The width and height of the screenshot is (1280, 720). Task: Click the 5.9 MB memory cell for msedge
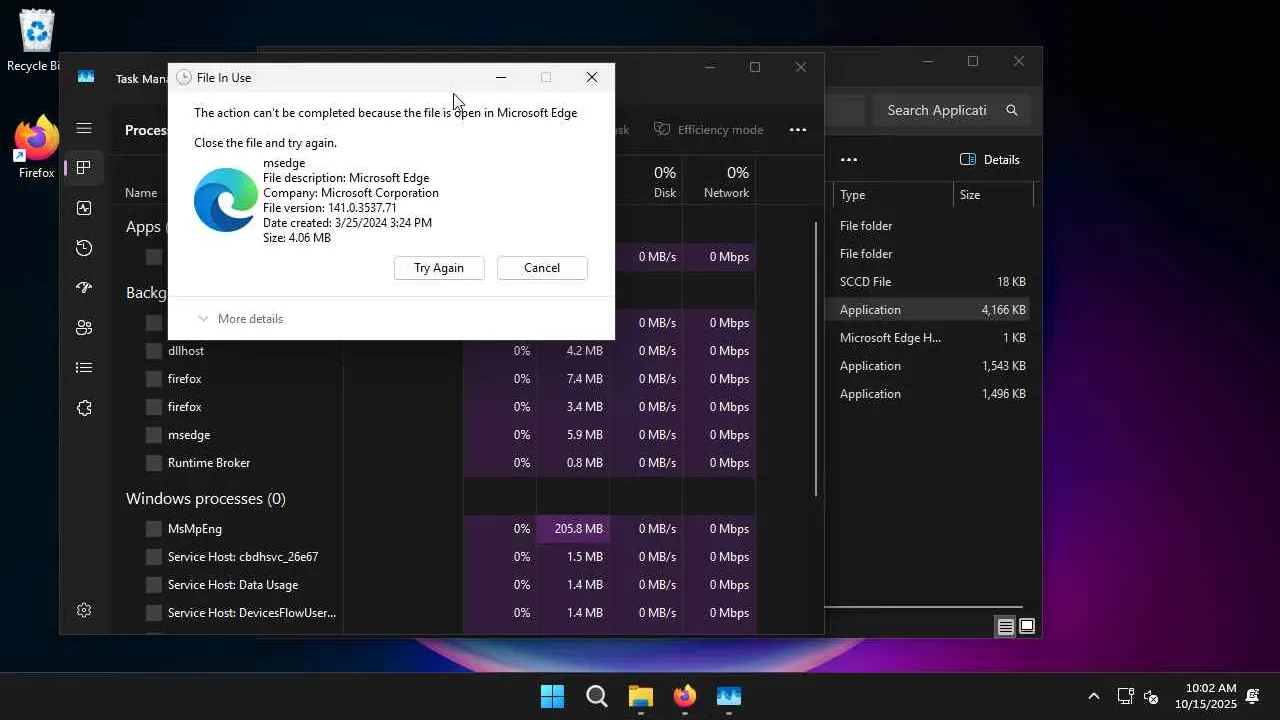click(x=573, y=435)
